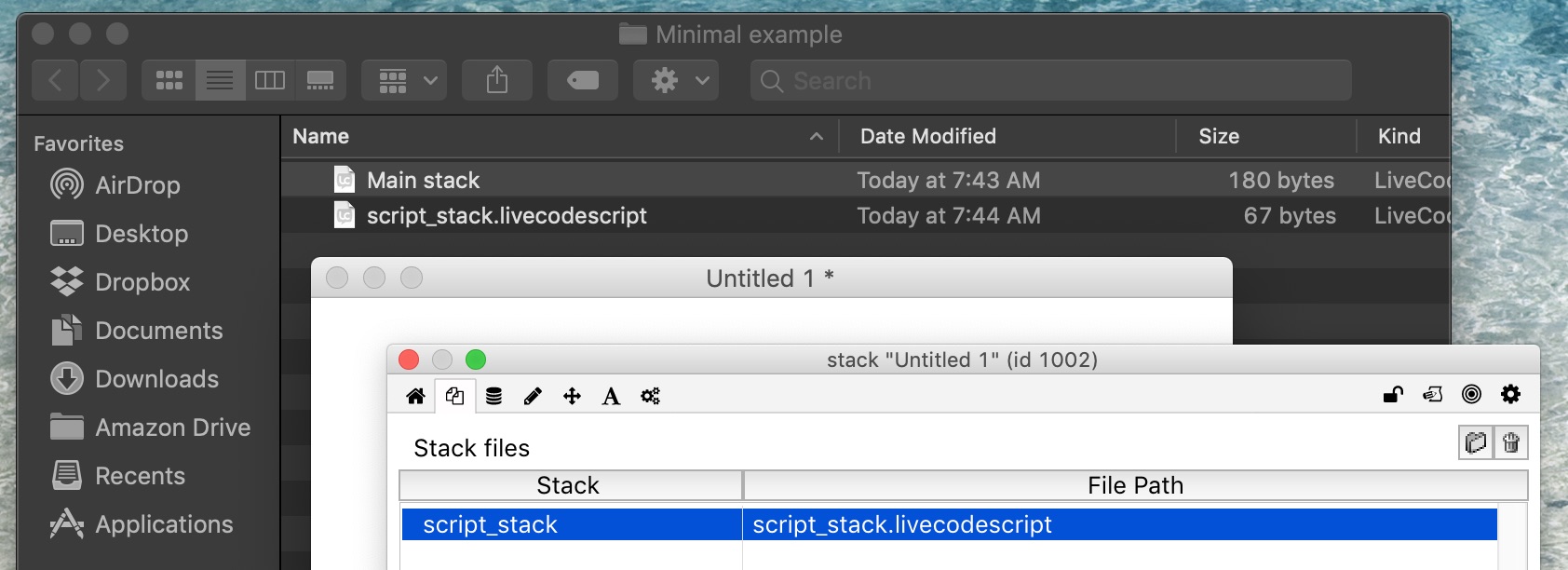Viewport: 1568px width, 570px height.
Task: Open the Text (A) inspector tab
Action: [x=611, y=396]
